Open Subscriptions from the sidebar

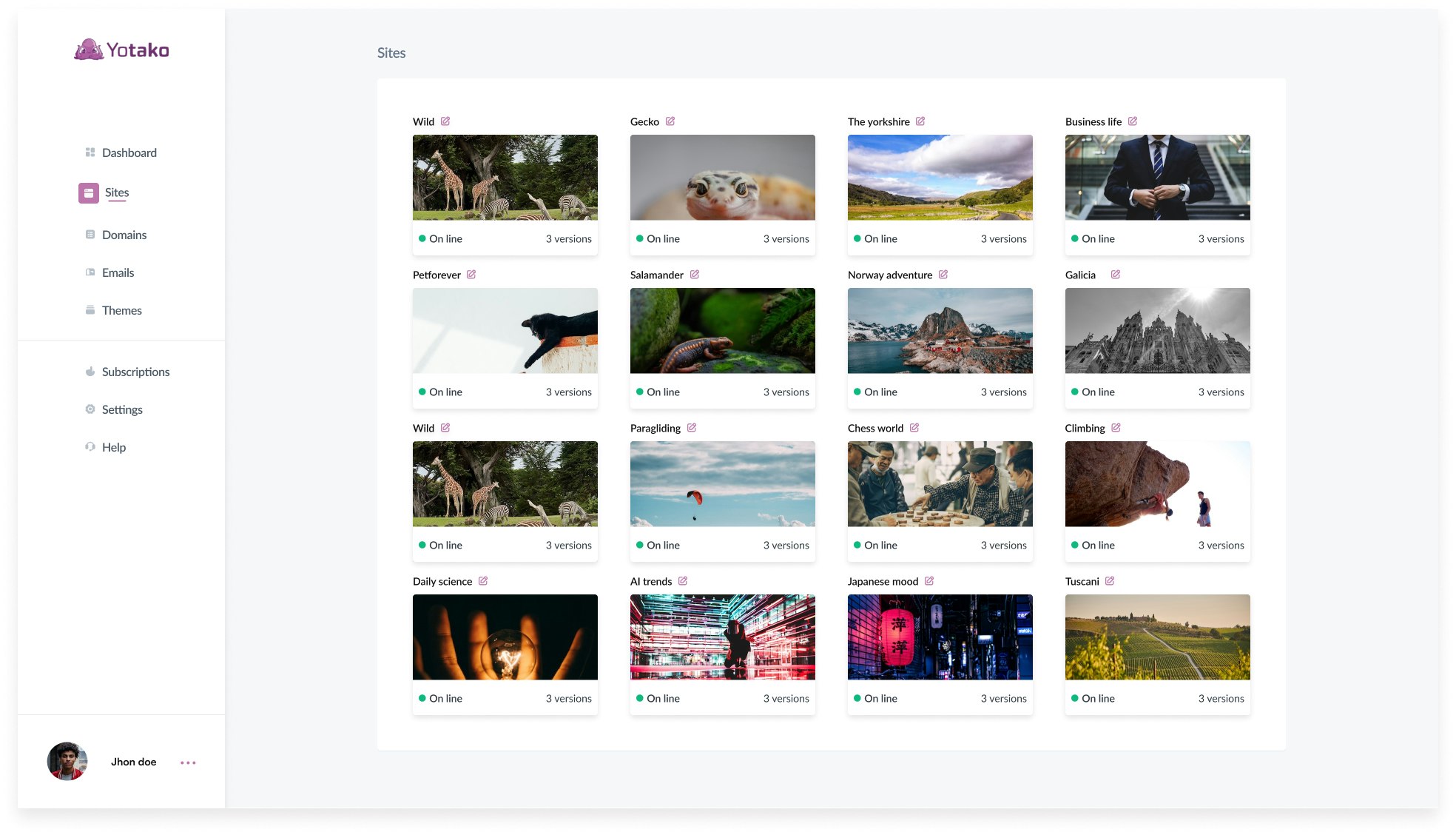point(136,372)
